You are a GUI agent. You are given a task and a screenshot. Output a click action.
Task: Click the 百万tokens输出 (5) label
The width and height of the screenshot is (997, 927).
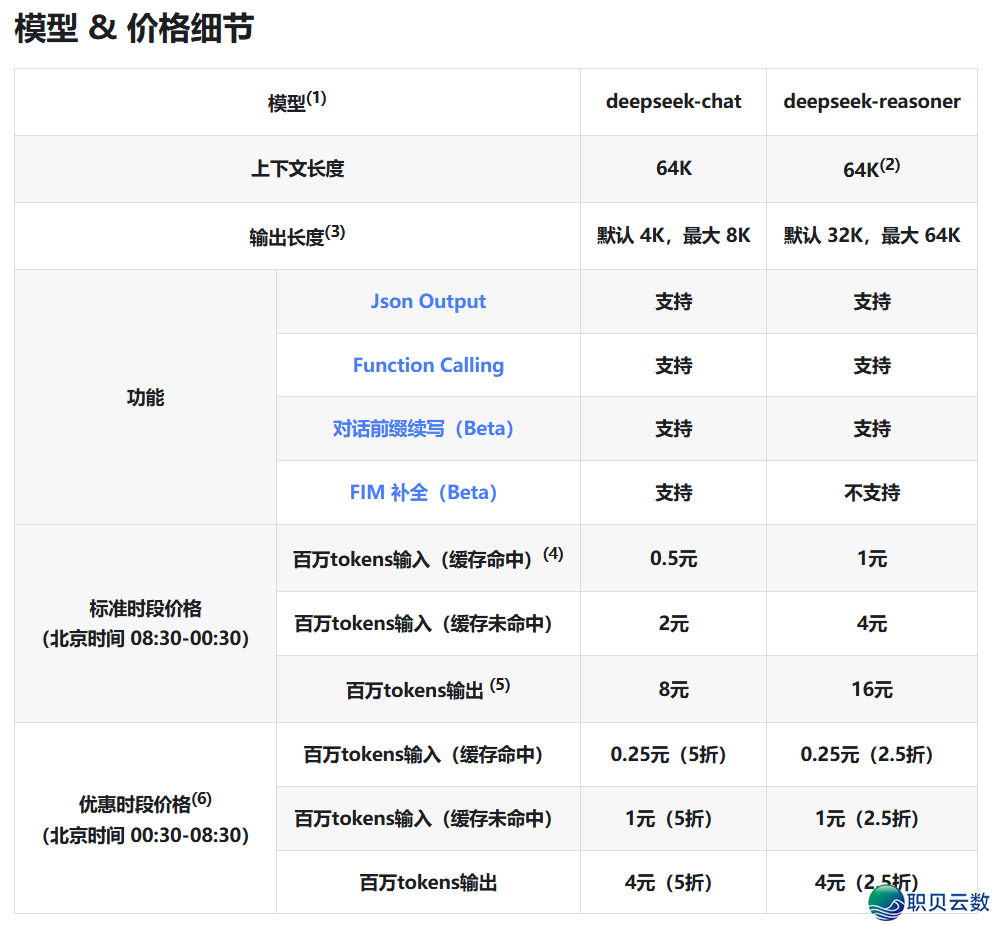point(428,689)
